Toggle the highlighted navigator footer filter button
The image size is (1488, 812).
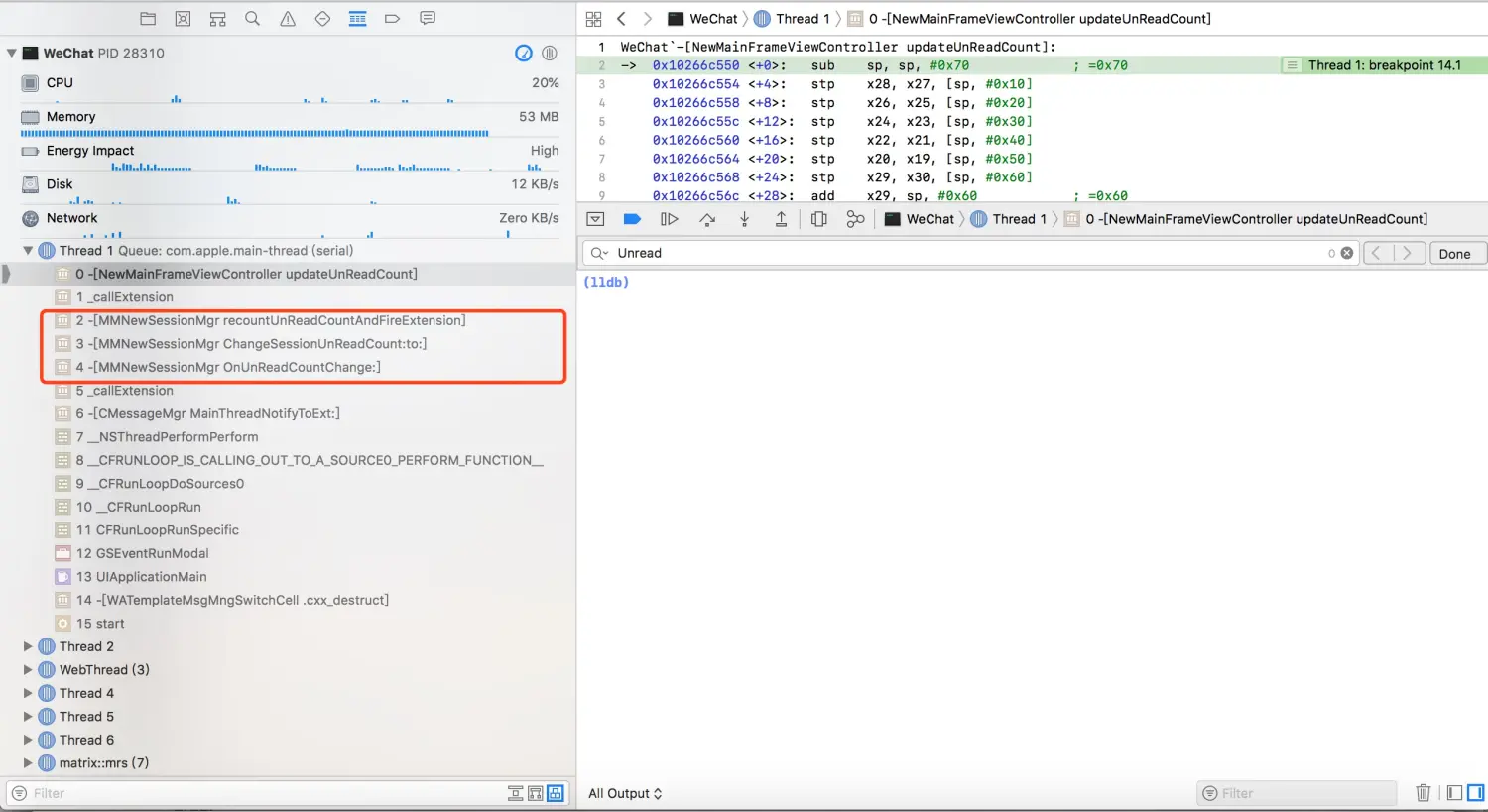[x=556, y=793]
